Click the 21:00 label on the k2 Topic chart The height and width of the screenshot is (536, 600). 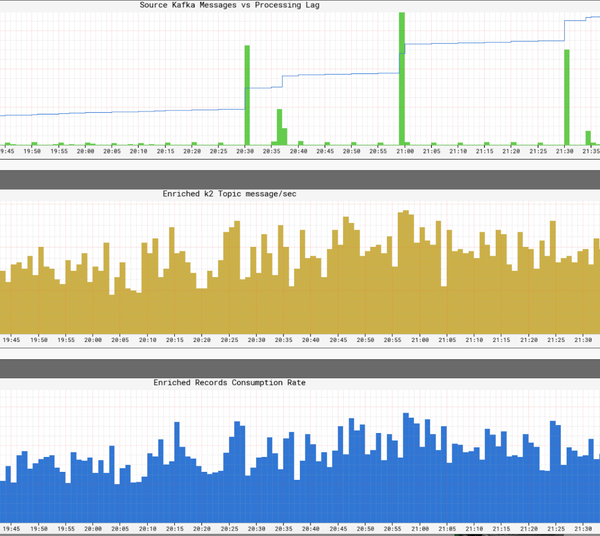coord(420,340)
